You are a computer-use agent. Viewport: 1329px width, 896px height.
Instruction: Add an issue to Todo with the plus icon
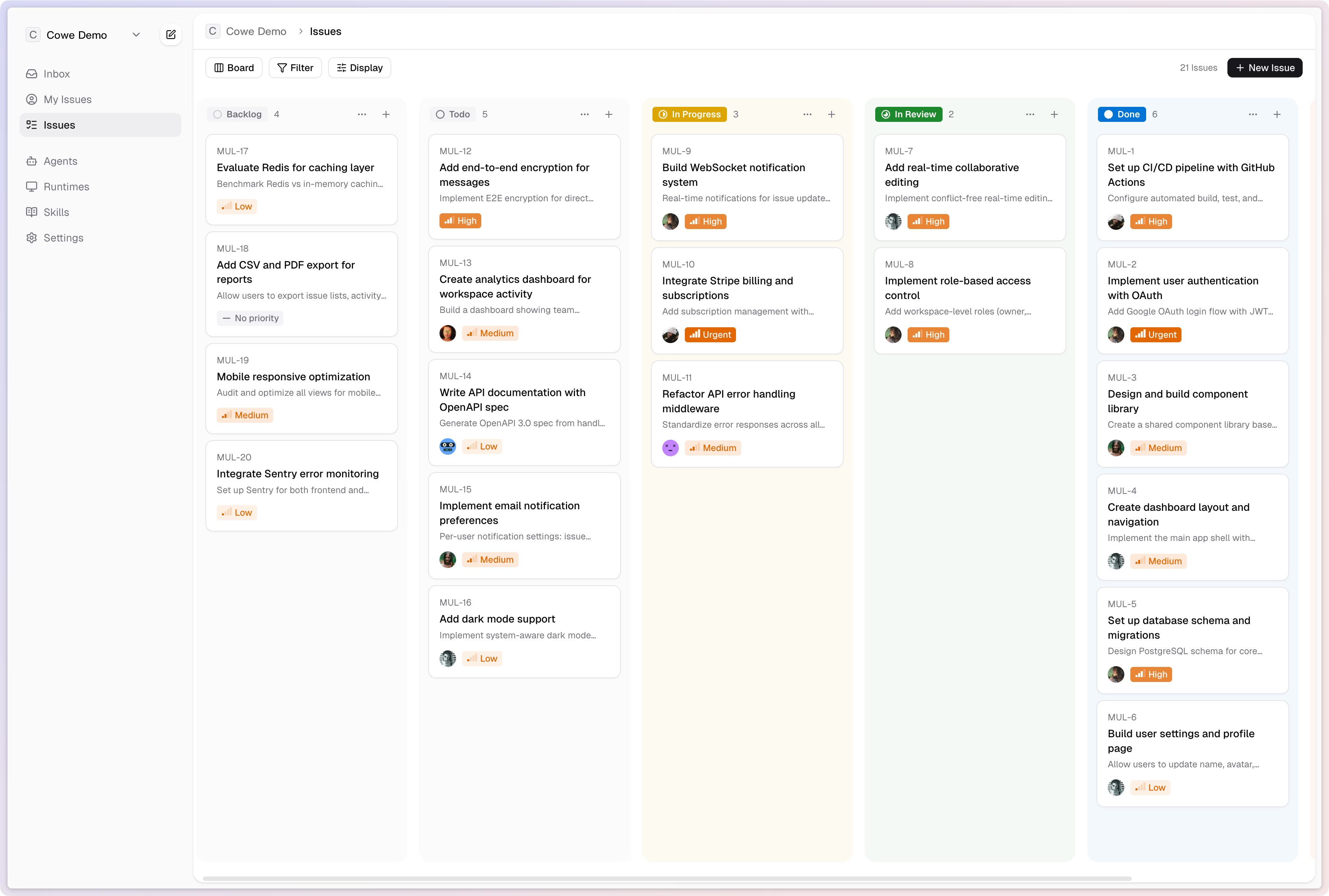[x=608, y=114]
